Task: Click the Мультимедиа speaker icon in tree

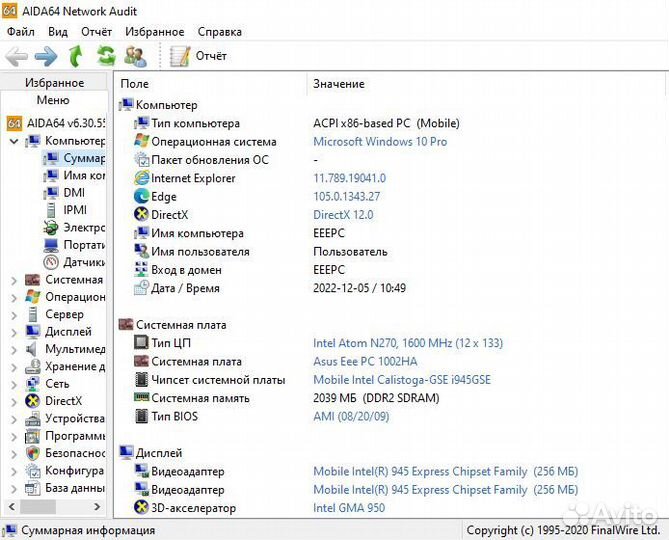Action: tap(32, 350)
